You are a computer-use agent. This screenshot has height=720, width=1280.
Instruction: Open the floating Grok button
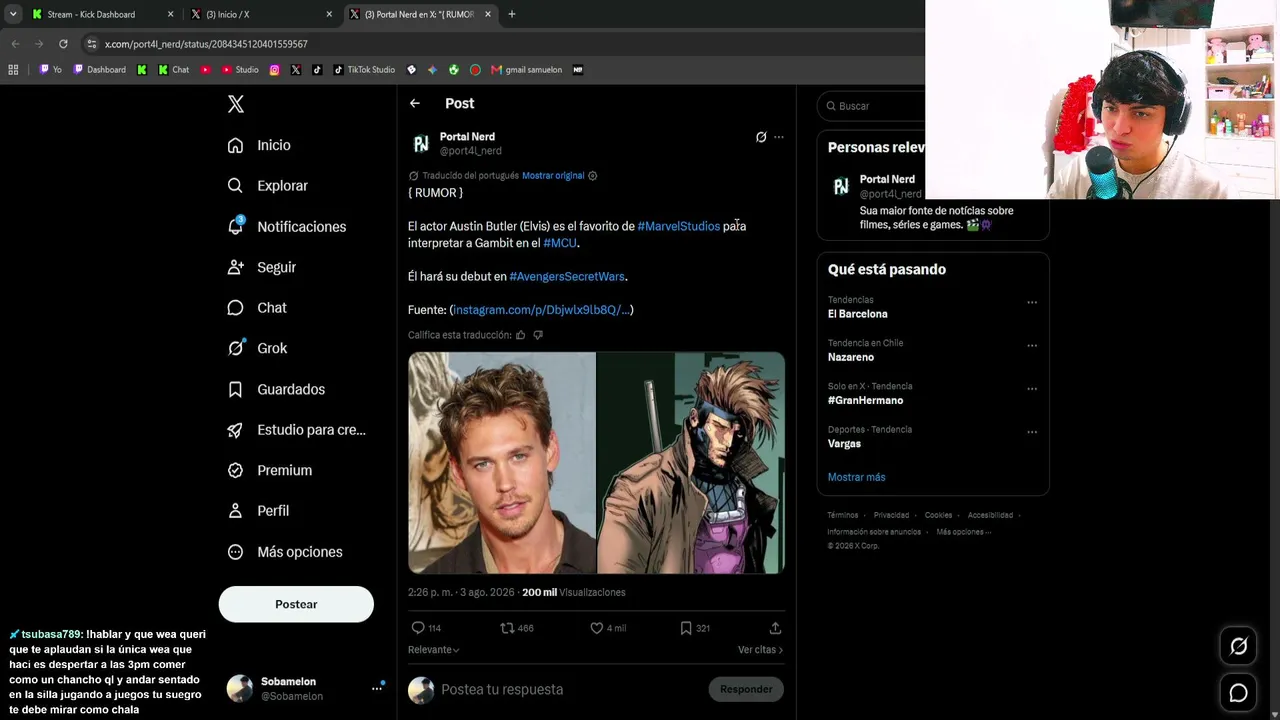coord(1238,647)
